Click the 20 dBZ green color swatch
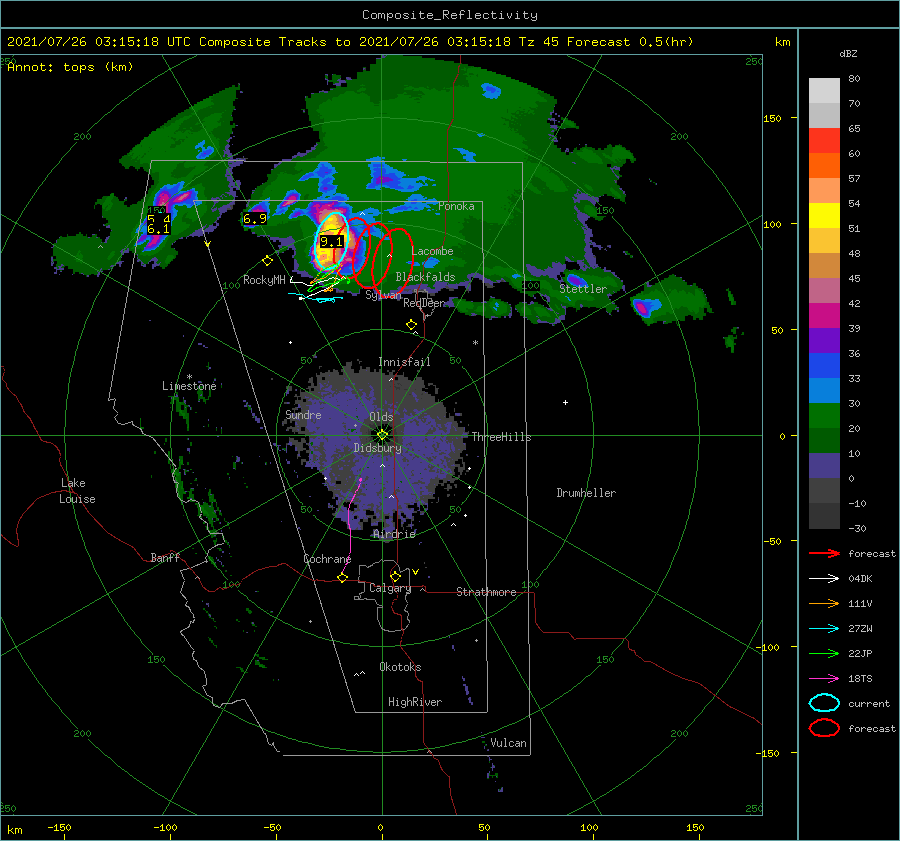This screenshot has height=841, width=900. click(x=824, y=440)
